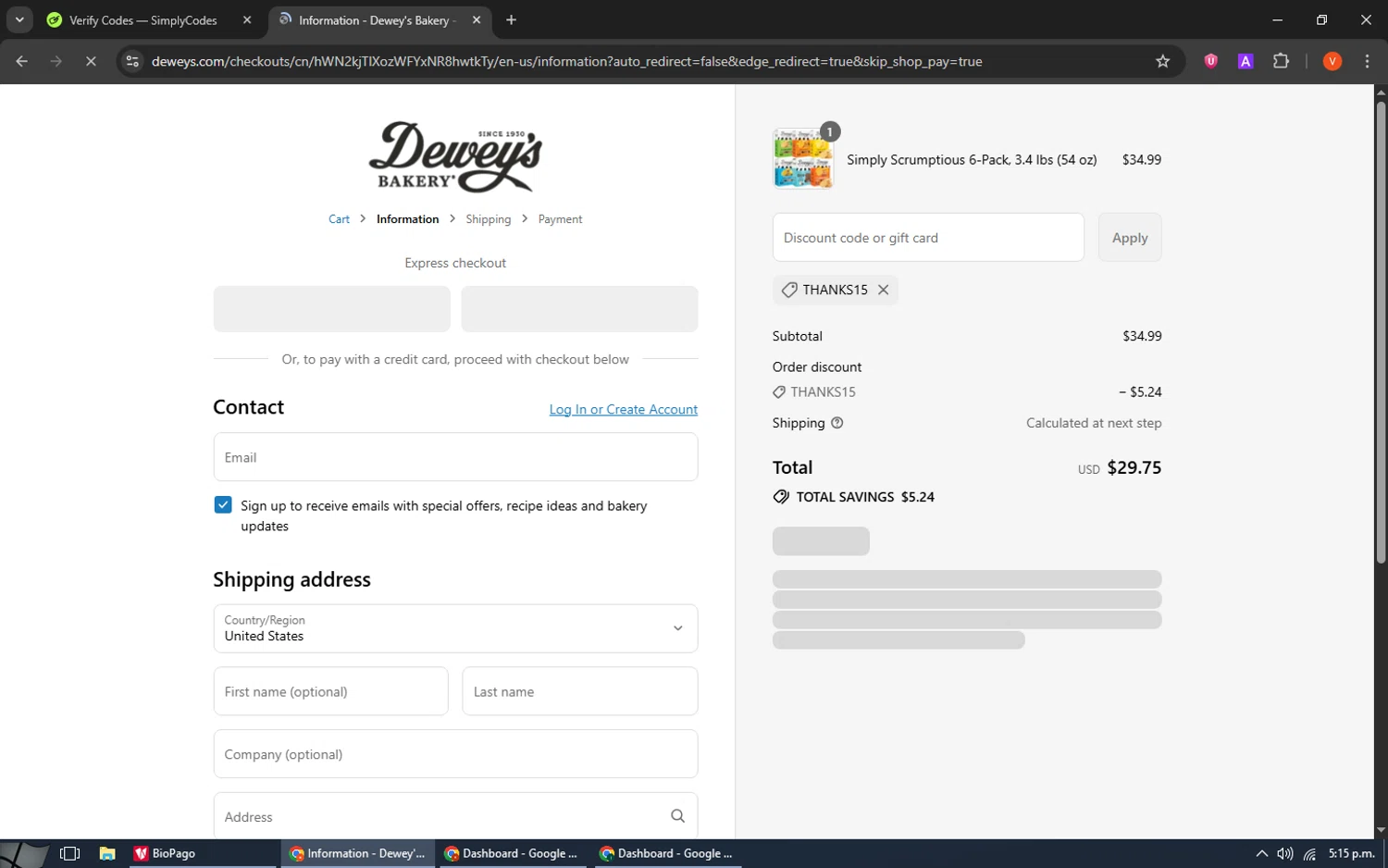Open the red shield extension icon
Viewport: 1388px width, 868px height.
coord(1210,61)
